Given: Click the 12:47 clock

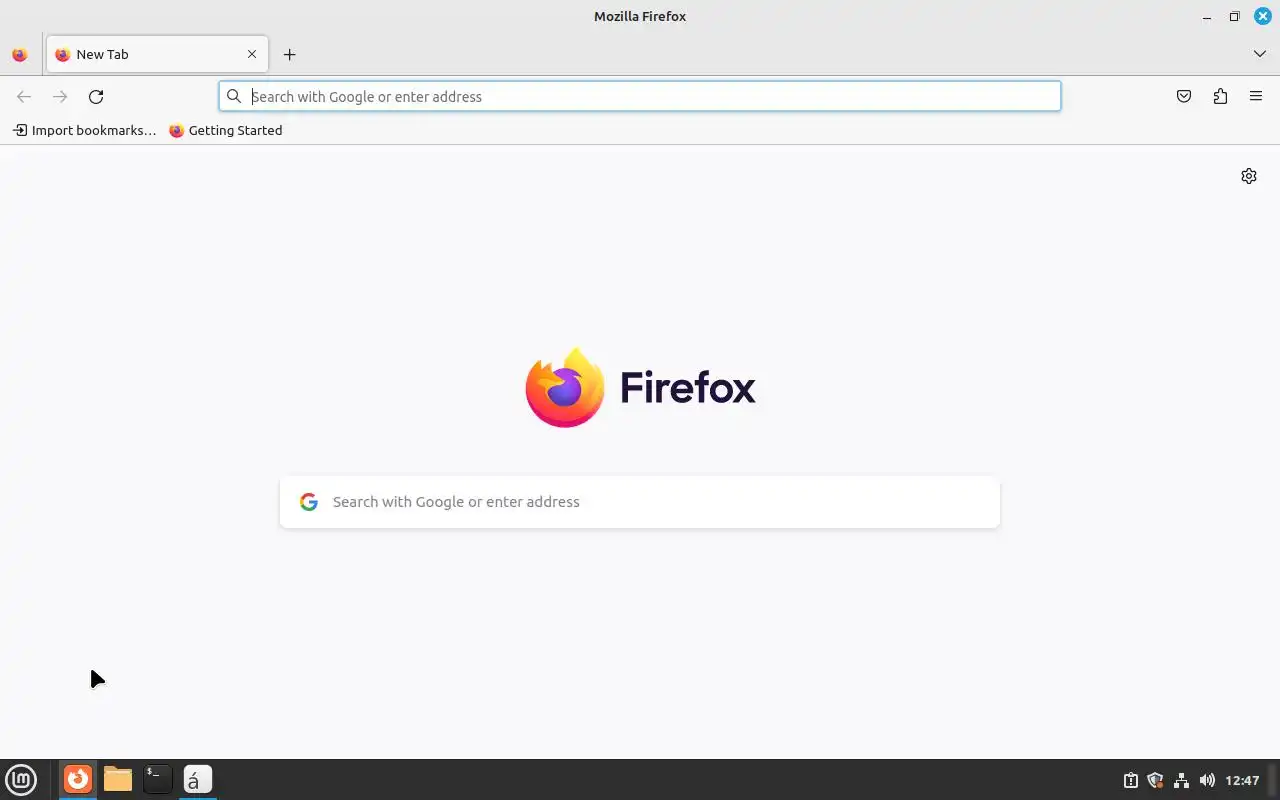Looking at the screenshot, I should pyautogui.click(x=1242, y=780).
